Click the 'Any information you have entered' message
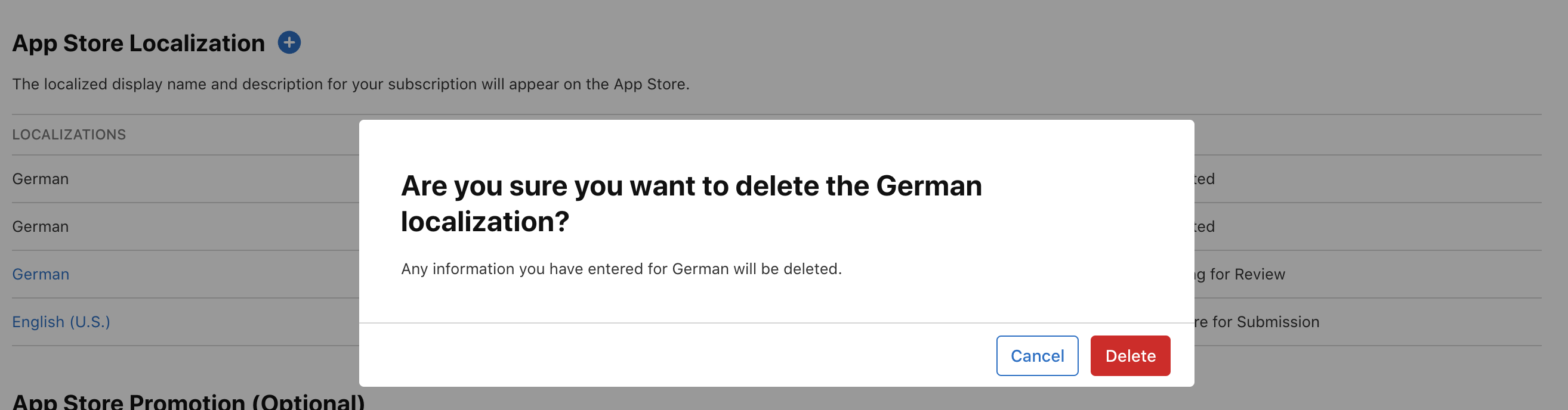The width and height of the screenshot is (1568, 410). [x=621, y=269]
